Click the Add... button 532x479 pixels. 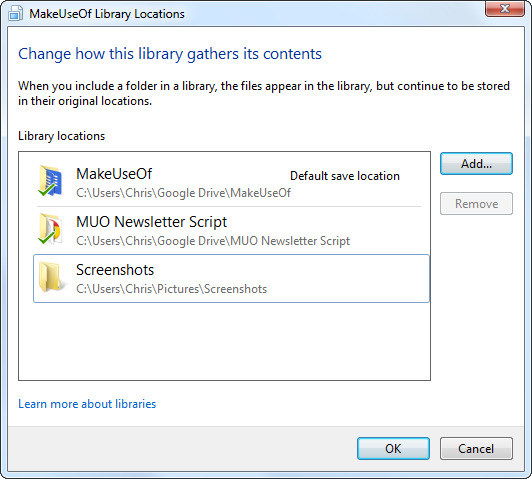click(476, 164)
